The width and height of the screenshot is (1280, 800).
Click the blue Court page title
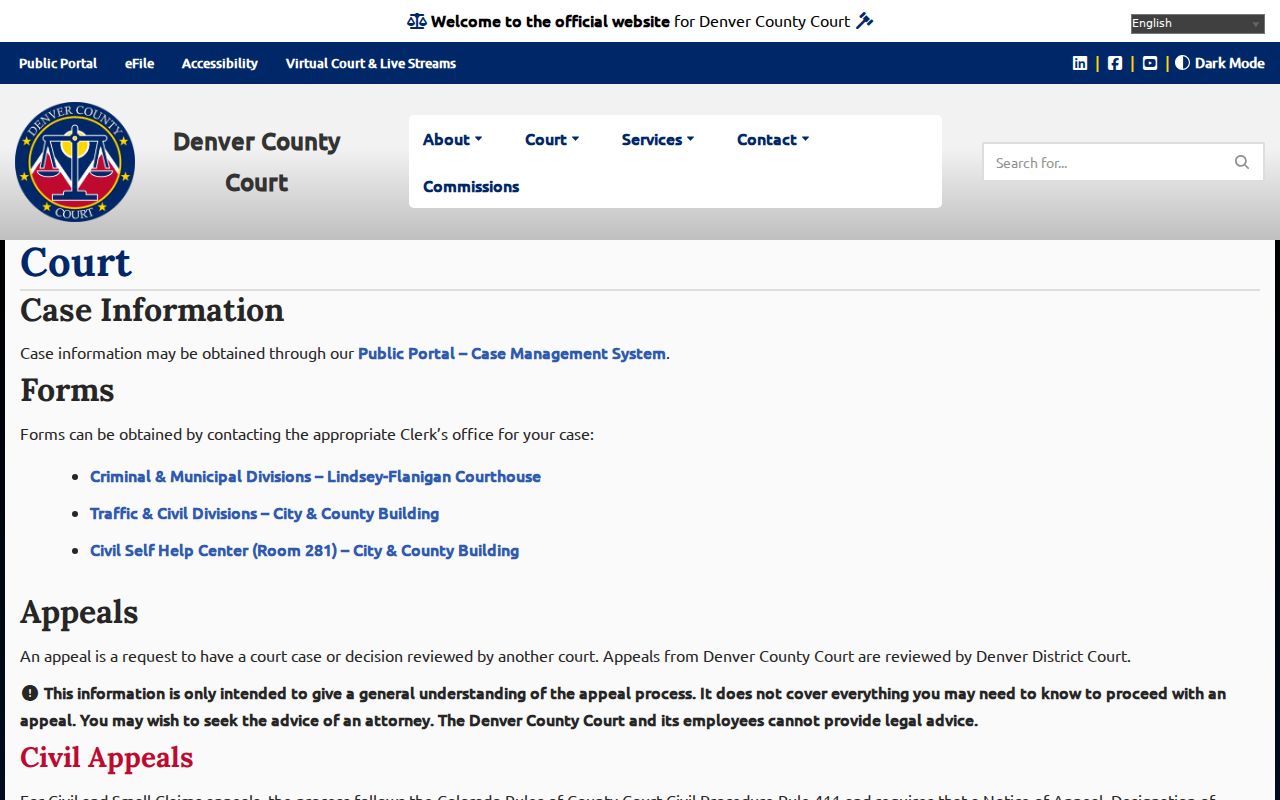[x=76, y=262]
